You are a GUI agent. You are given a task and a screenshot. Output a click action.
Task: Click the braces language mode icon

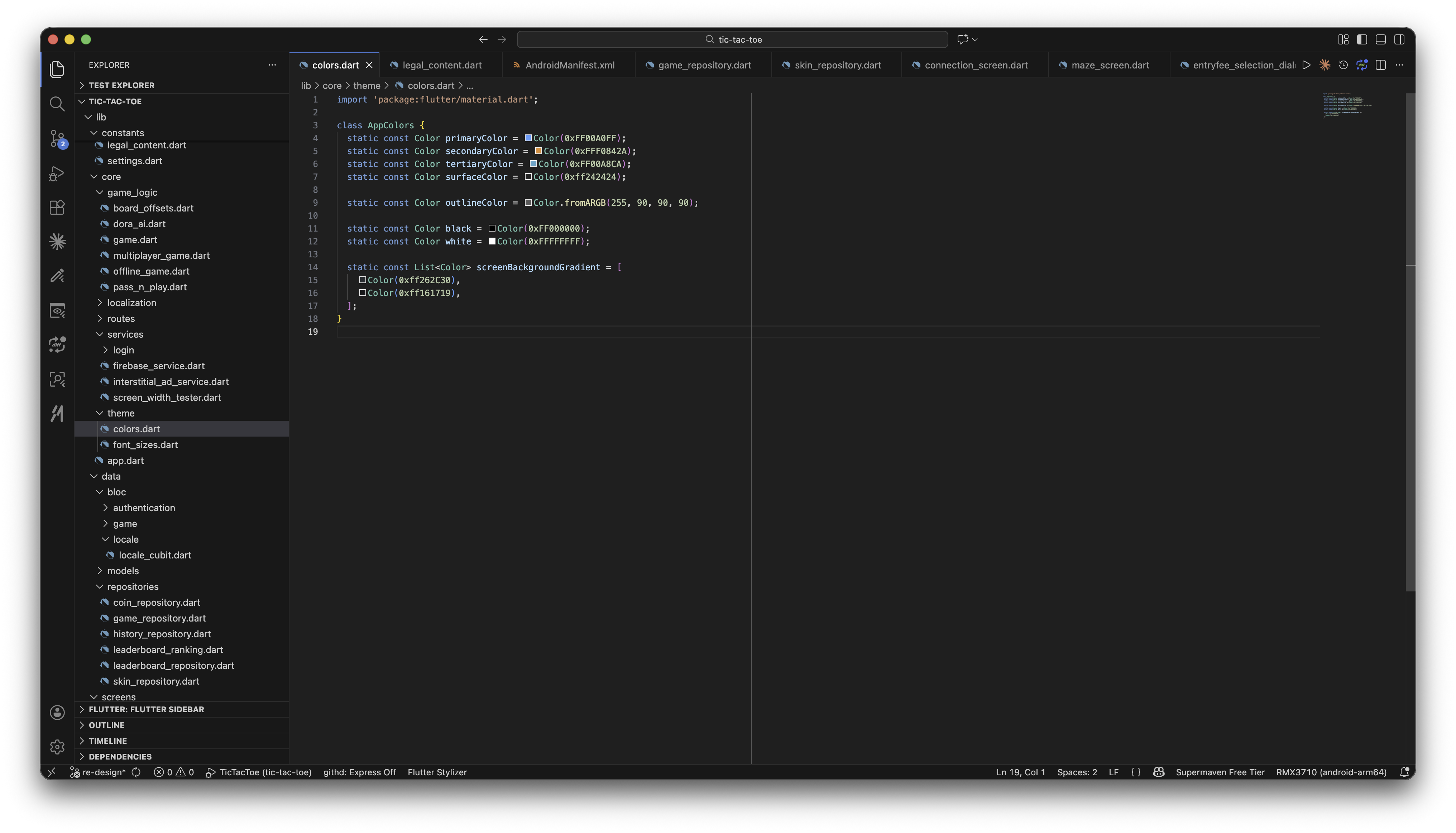(1136, 772)
